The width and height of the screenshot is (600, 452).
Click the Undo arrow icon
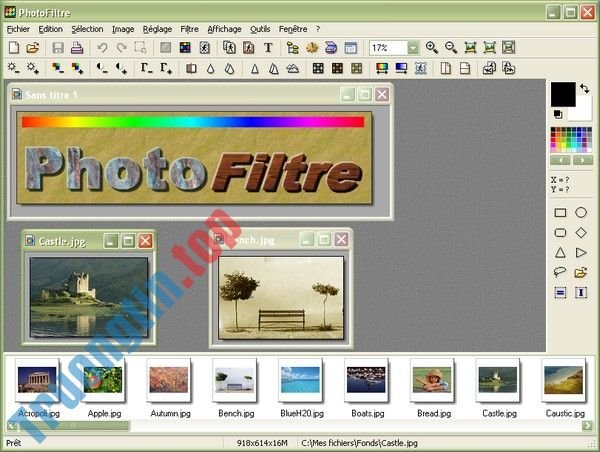(102, 48)
